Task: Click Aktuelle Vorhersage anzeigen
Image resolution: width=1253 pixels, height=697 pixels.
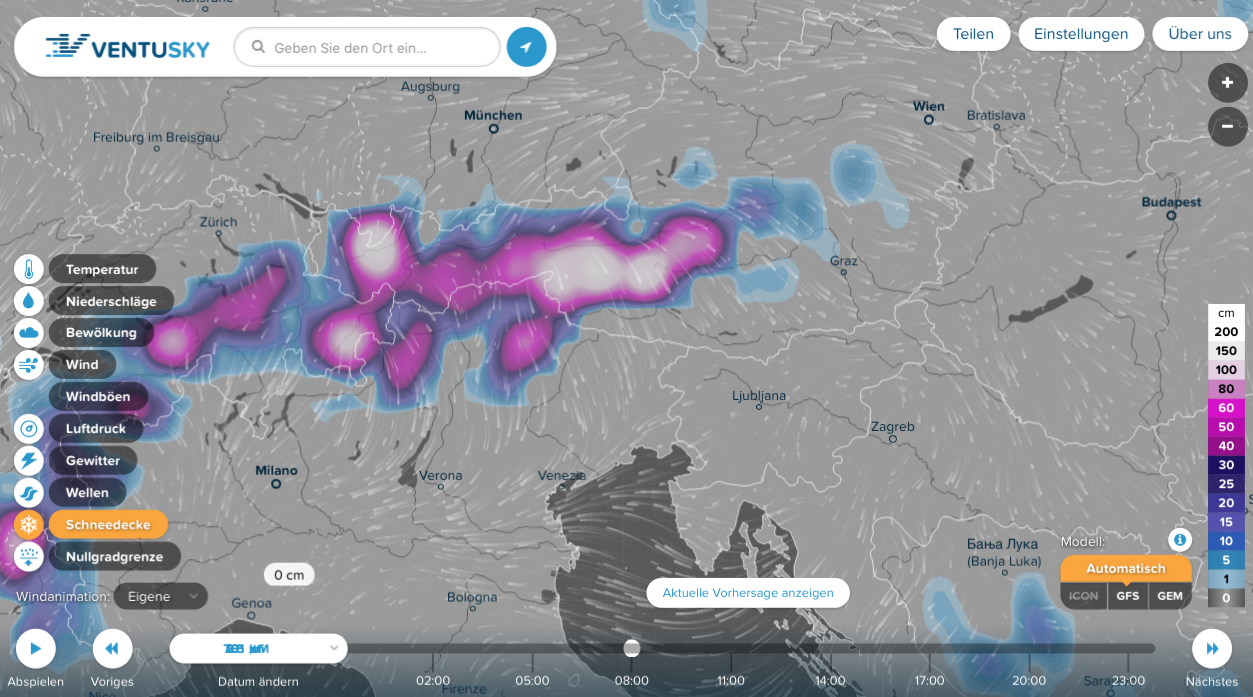Action: coord(747,592)
